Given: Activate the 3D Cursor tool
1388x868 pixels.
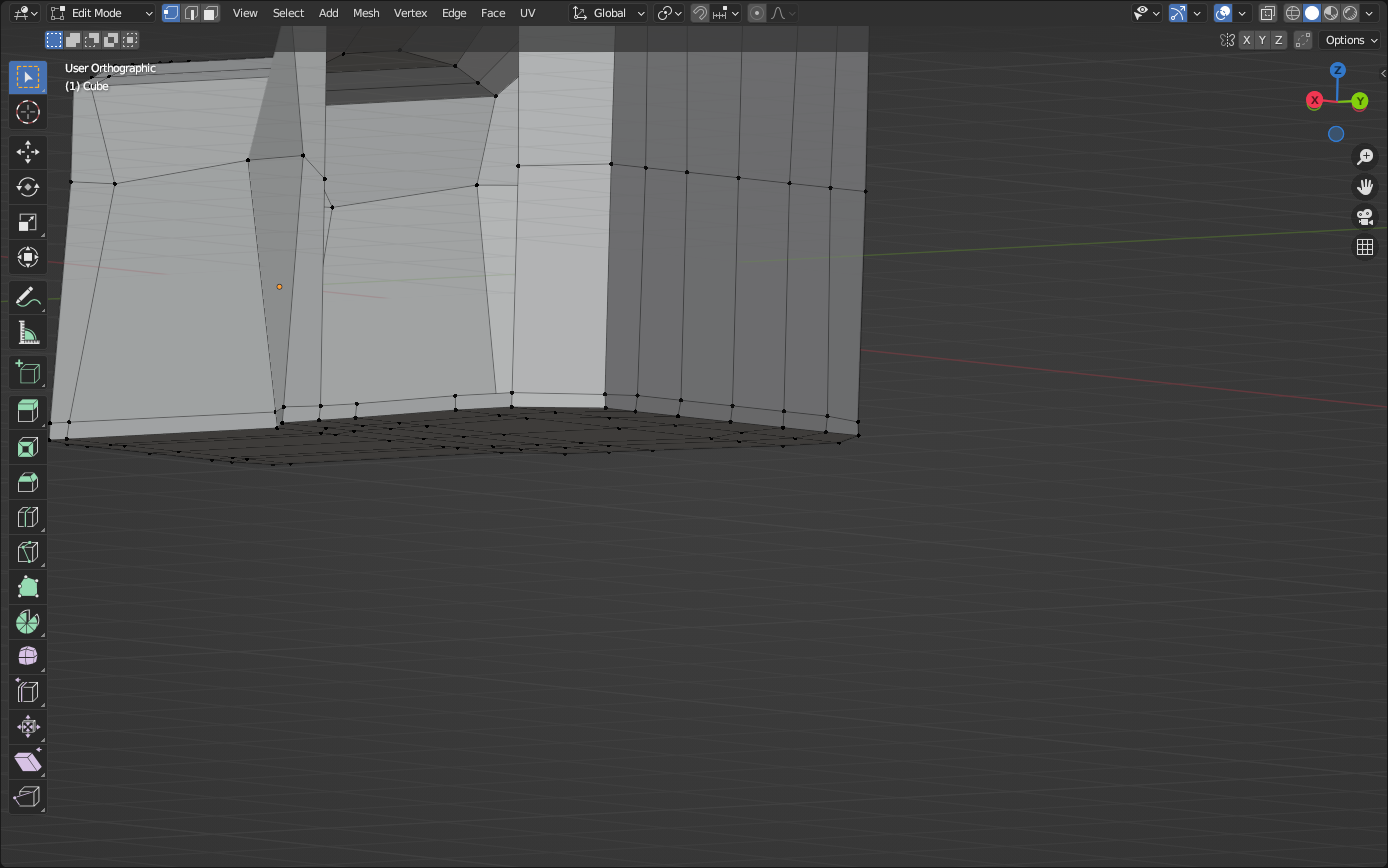Looking at the screenshot, I should point(28,112).
